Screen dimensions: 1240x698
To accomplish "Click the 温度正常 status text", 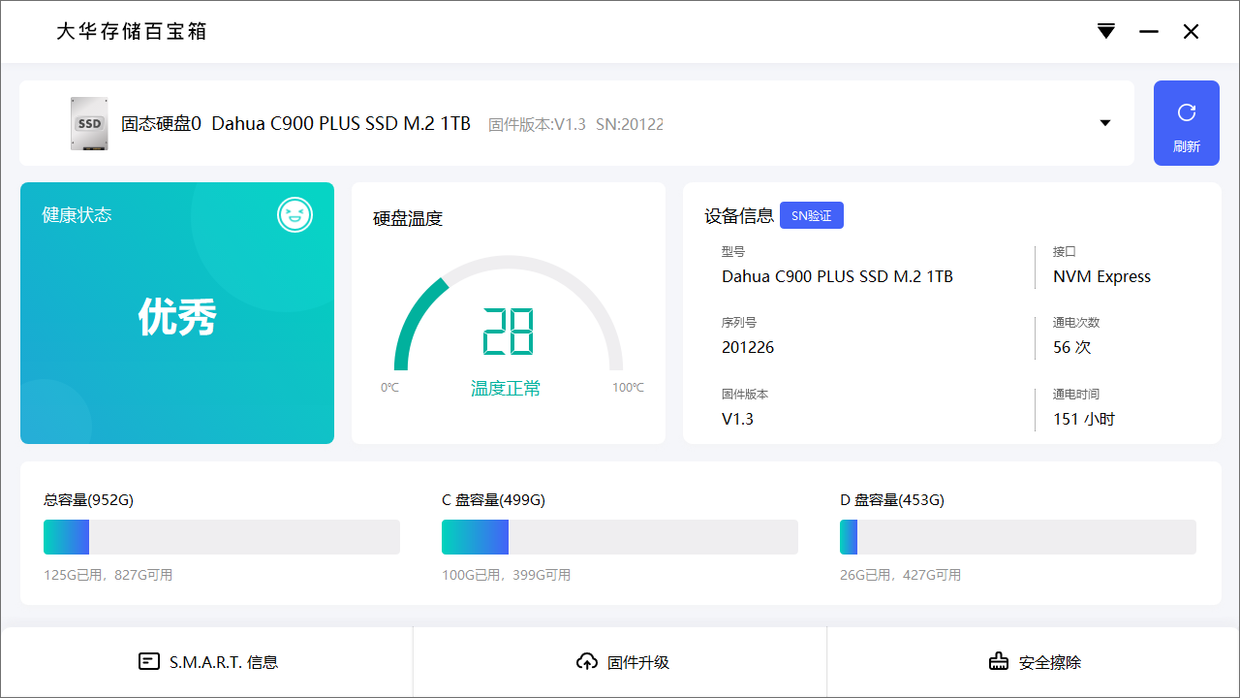I will [506, 389].
